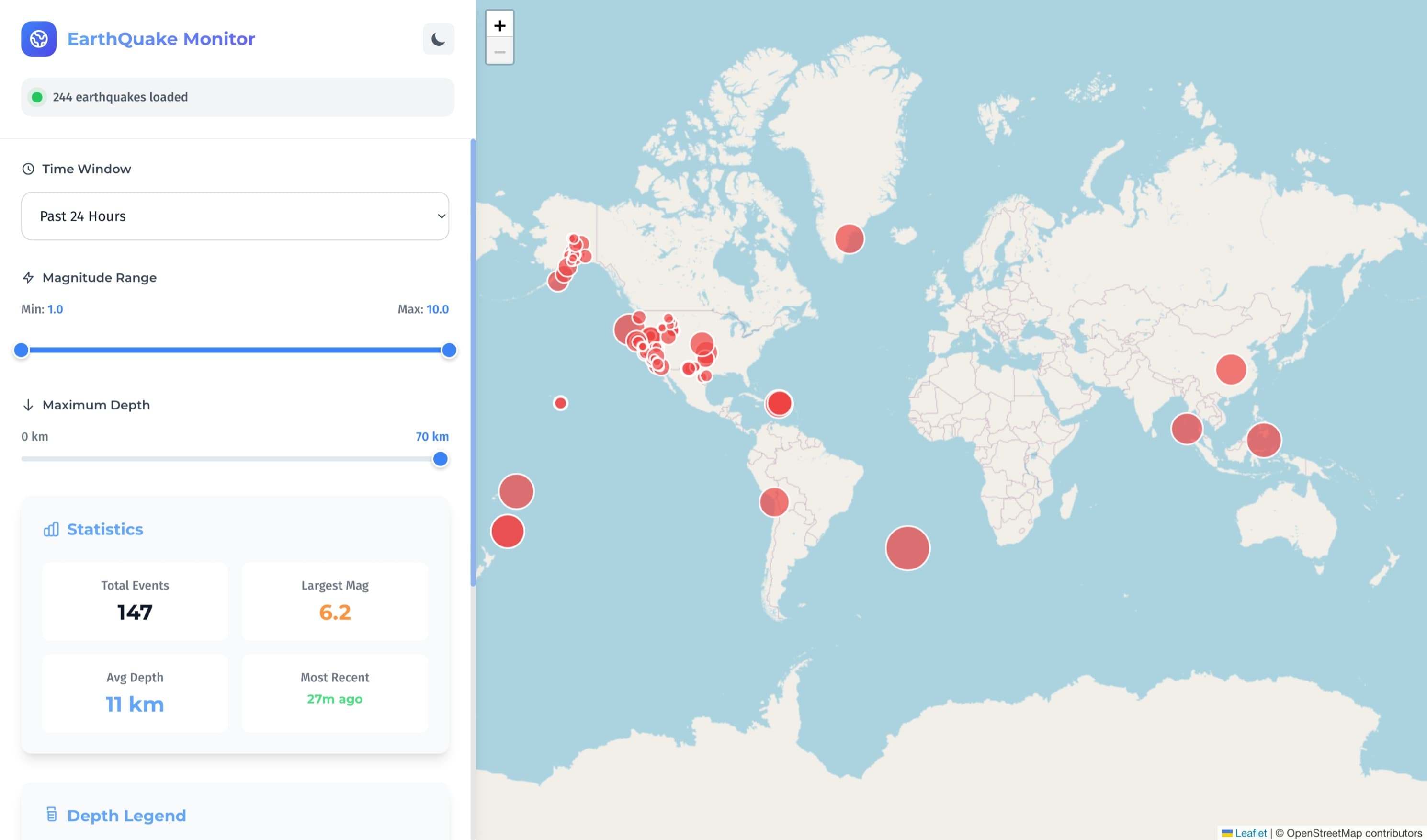1427x840 pixels.
Task: Click the map zoom in plus button
Action: [500, 24]
